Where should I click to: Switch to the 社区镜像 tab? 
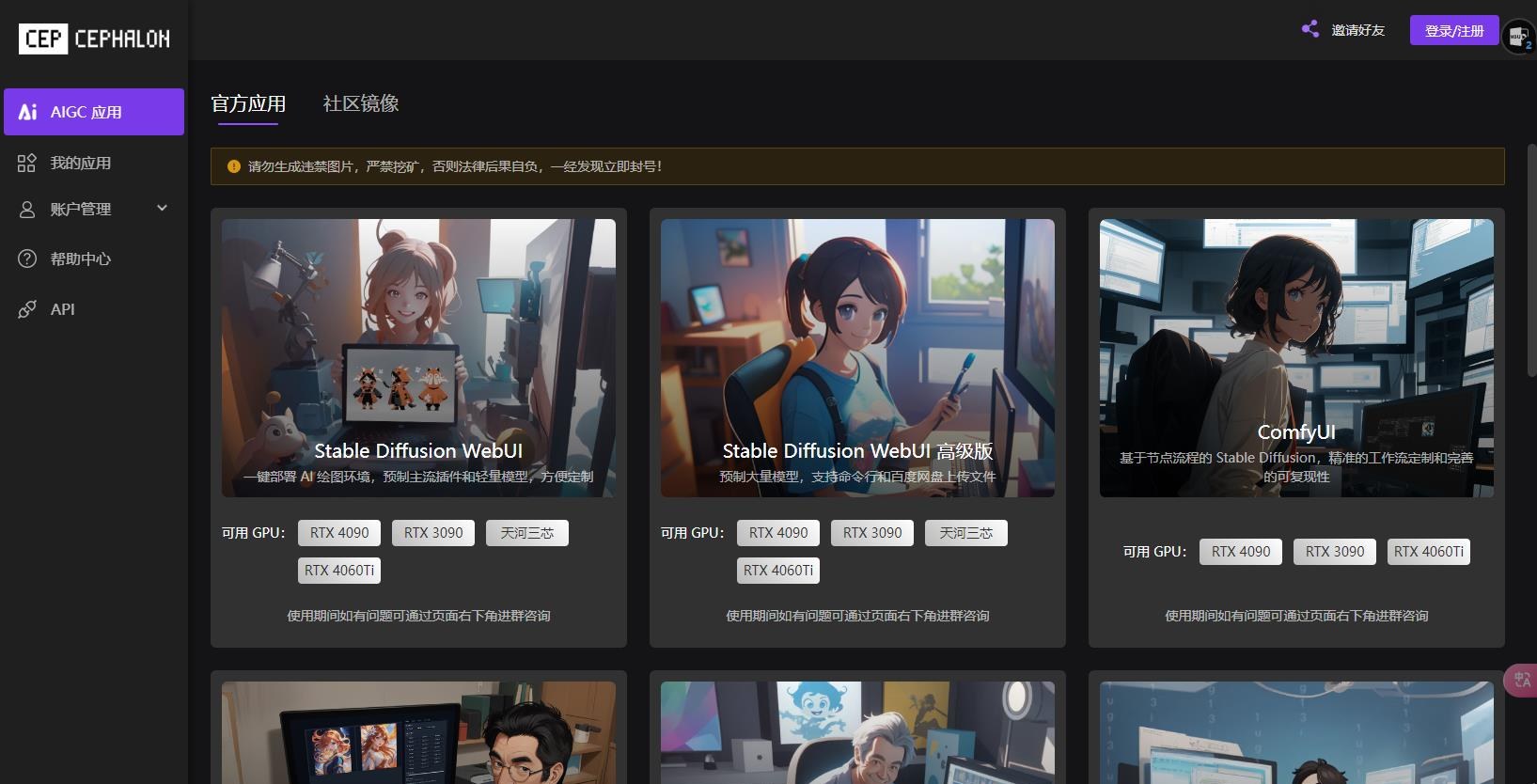pos(361,103)
